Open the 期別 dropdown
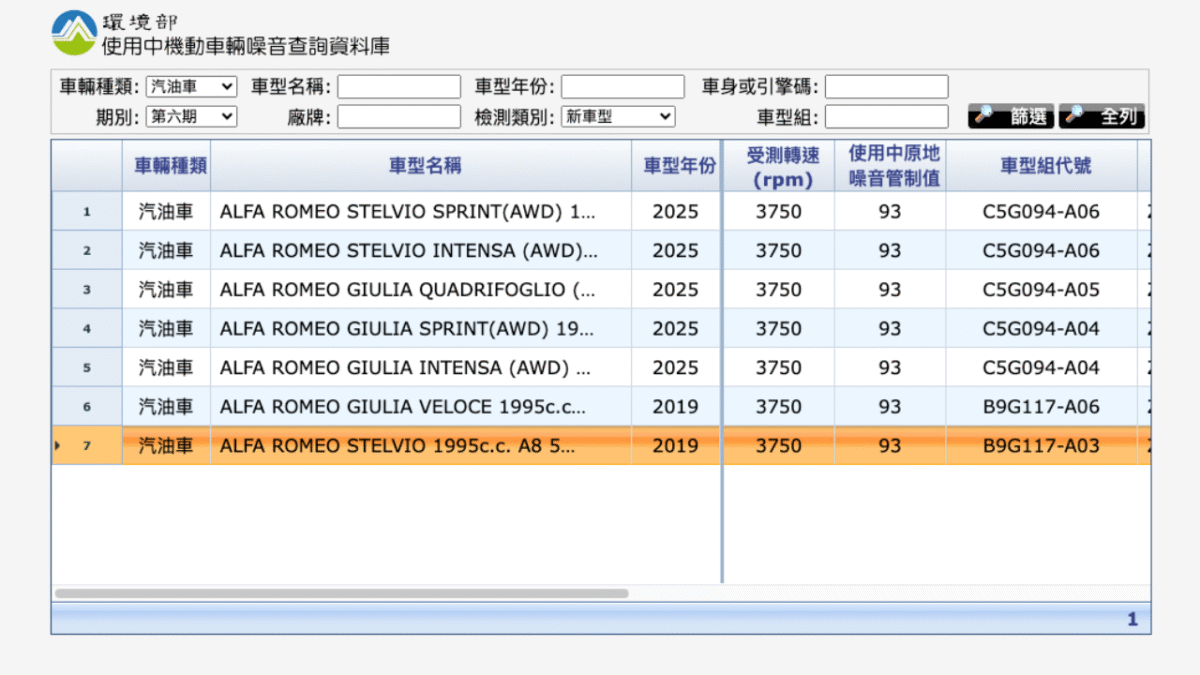Image resolution: width=1200 pixels, height=675 pixels. 191,117
